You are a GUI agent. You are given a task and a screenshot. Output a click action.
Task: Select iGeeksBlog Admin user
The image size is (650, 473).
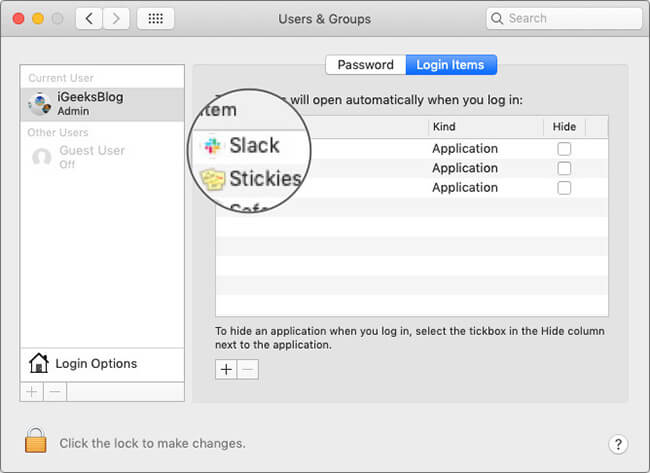[102, 104]
